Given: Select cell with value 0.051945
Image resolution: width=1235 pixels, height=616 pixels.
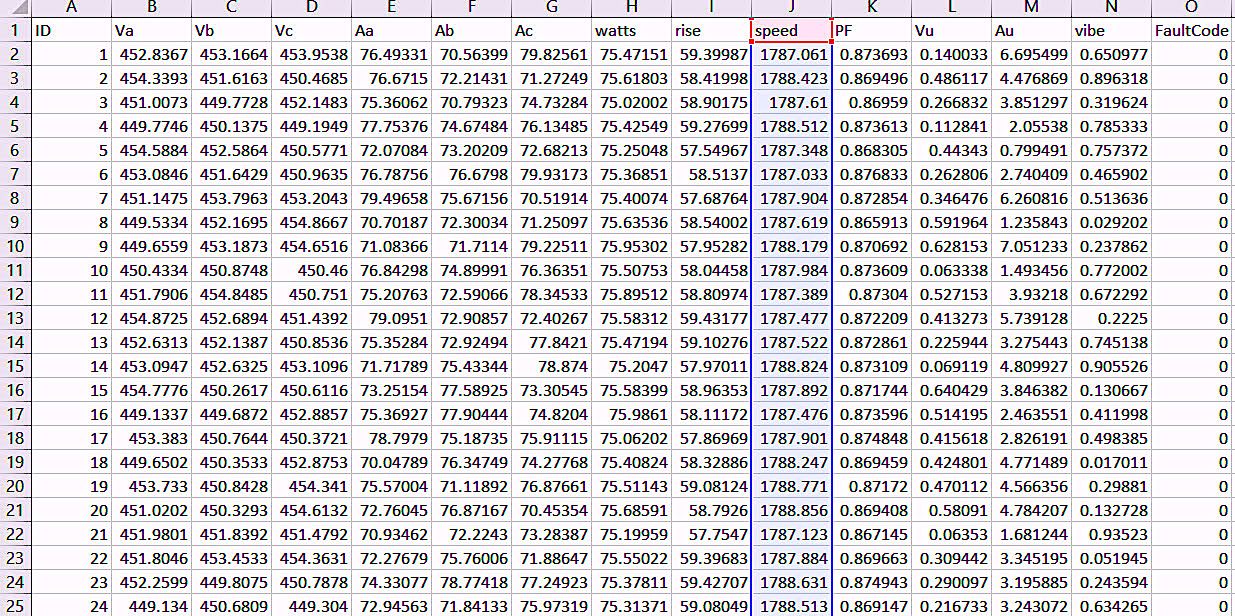Looking at the screenshot, I should [x=1111, y=558].
